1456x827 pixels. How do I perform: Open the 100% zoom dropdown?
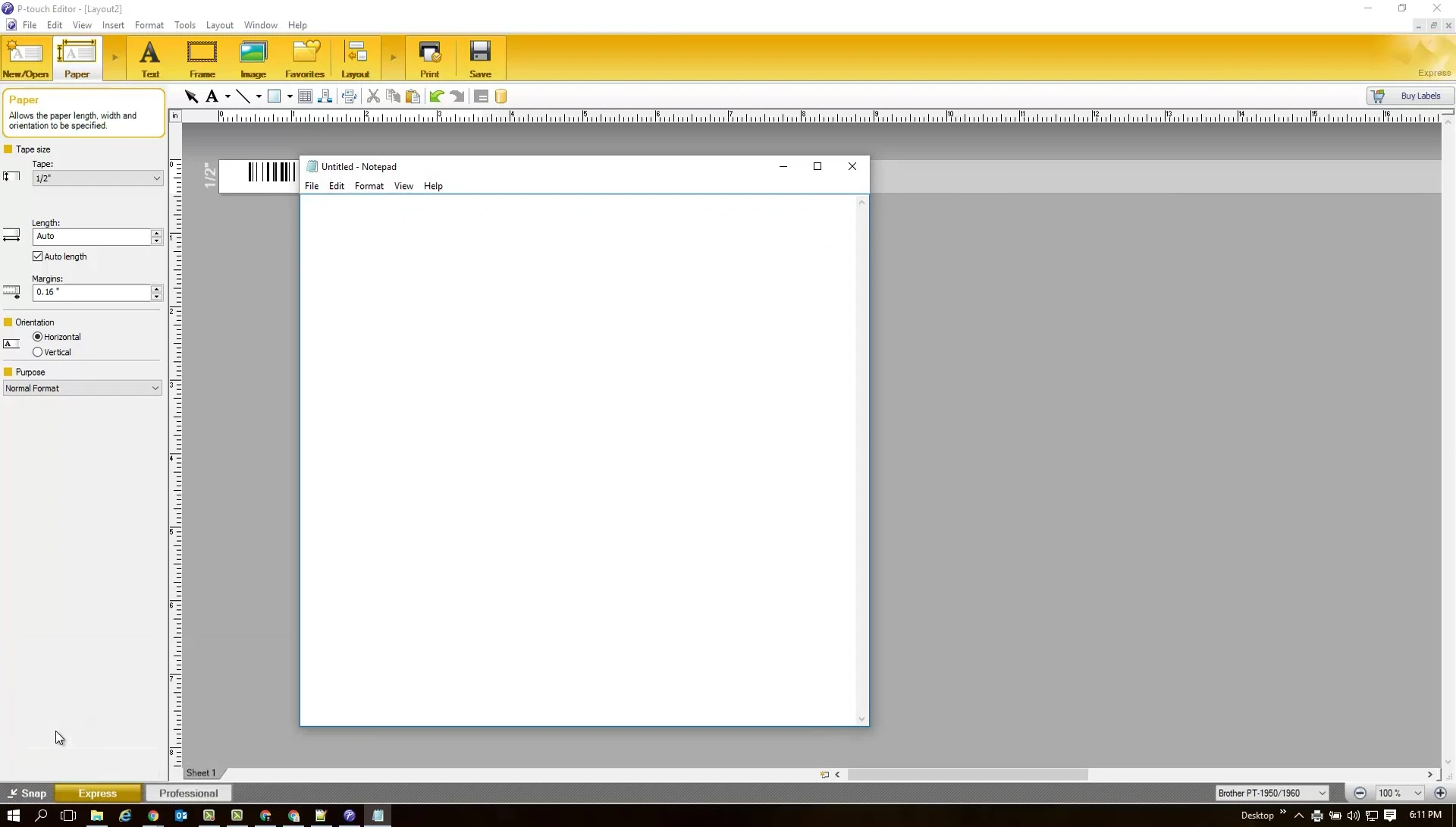click(x=1399, y=793)
